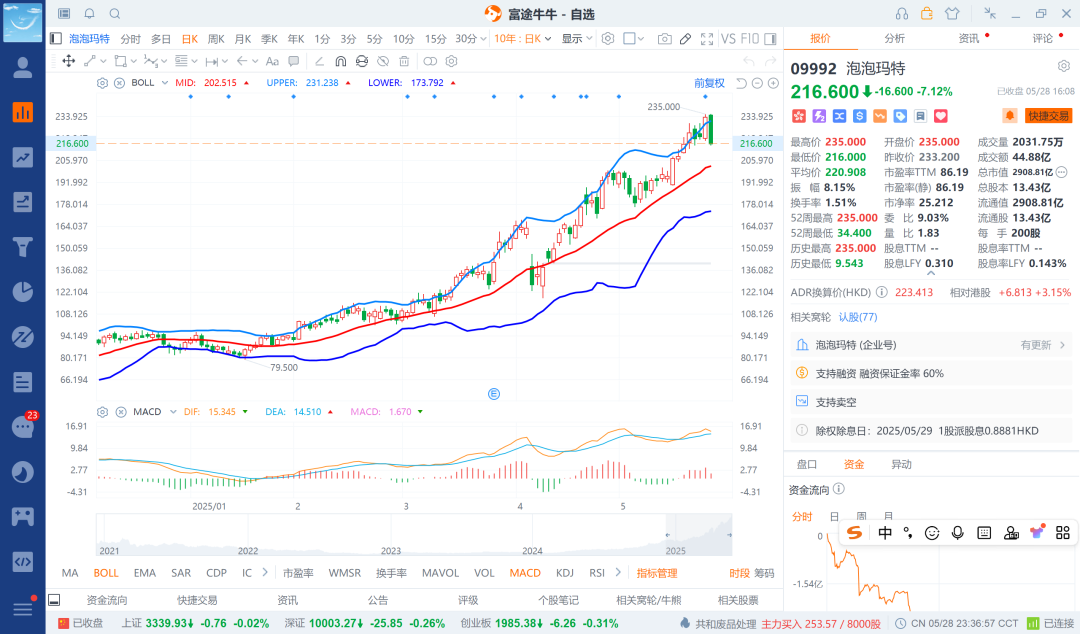Switch to the 评论 tab

[x=1043, y=39]
